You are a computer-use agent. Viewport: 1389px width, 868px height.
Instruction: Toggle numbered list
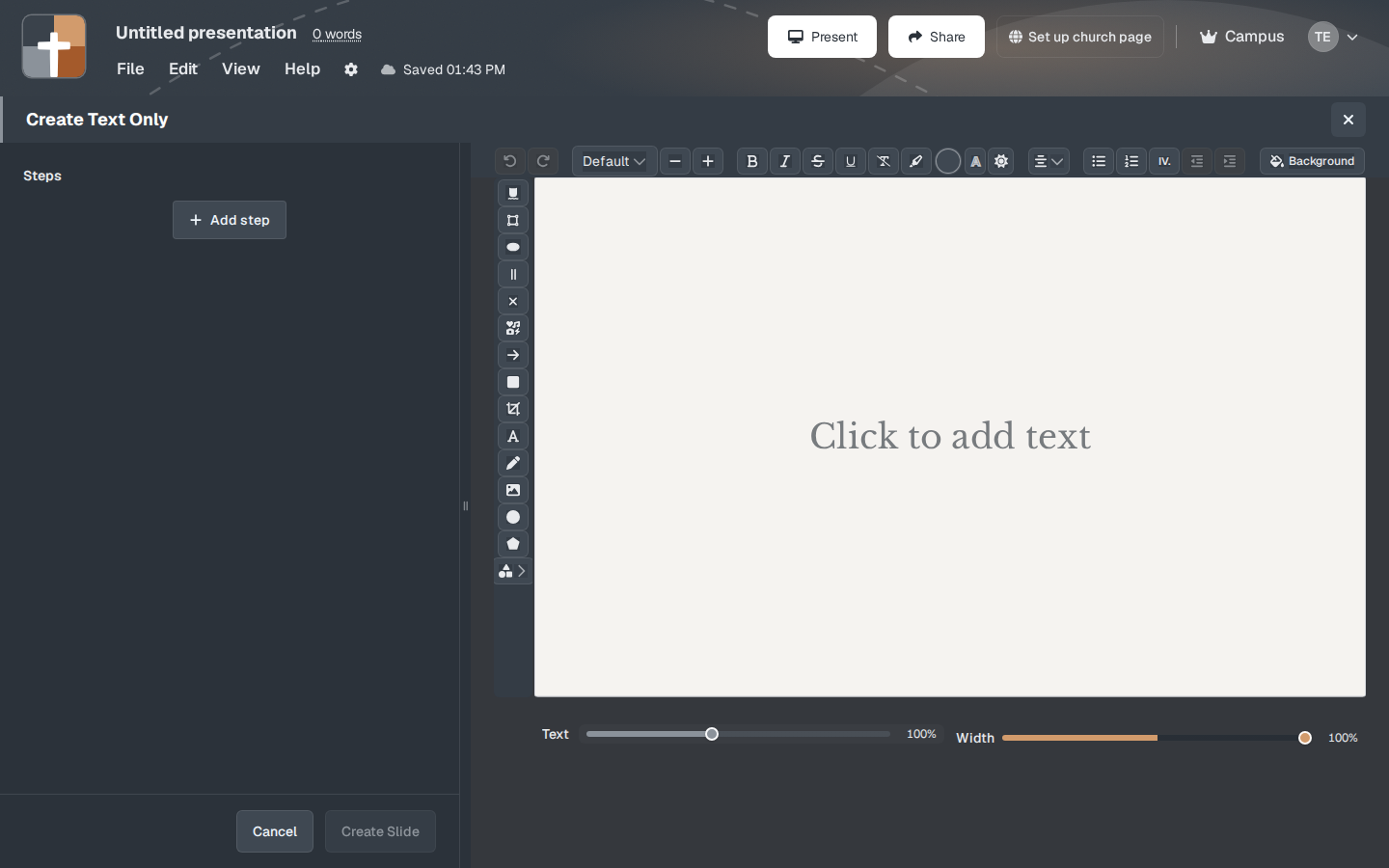point(1131,161)
